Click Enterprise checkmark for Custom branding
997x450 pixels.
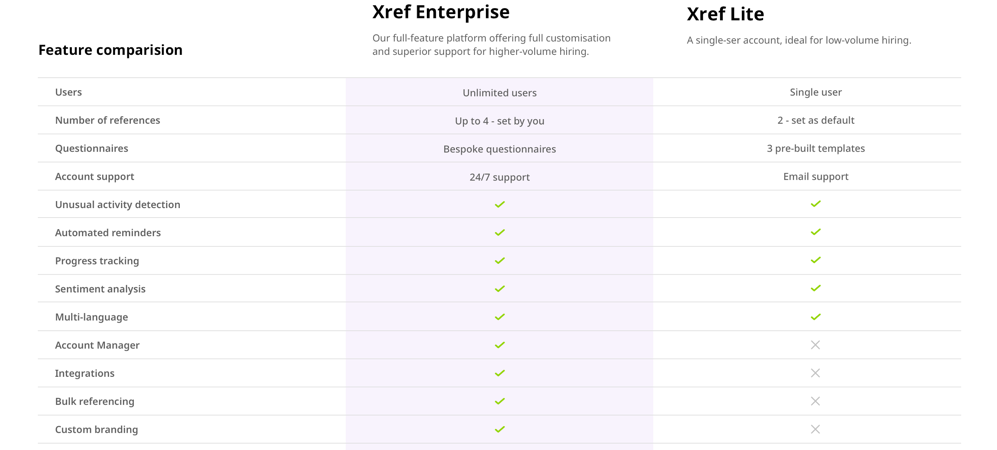point(500,429)
